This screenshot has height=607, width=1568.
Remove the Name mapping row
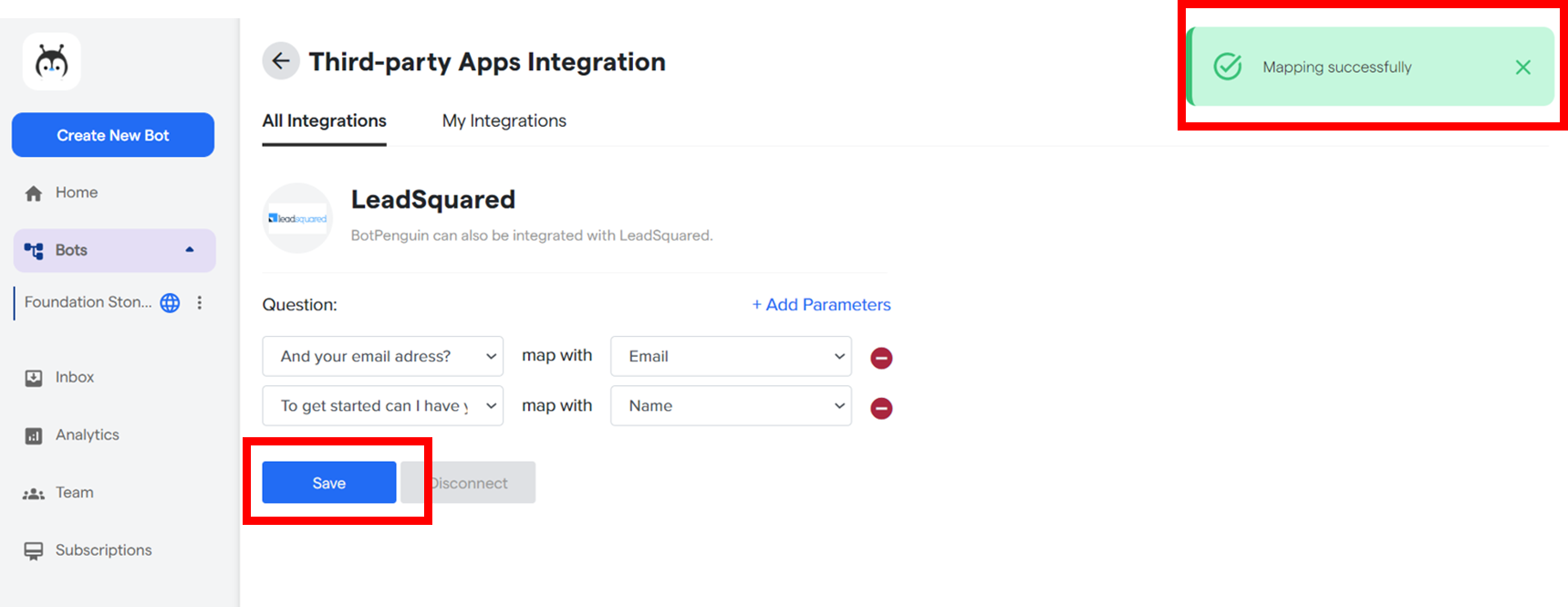881,408
